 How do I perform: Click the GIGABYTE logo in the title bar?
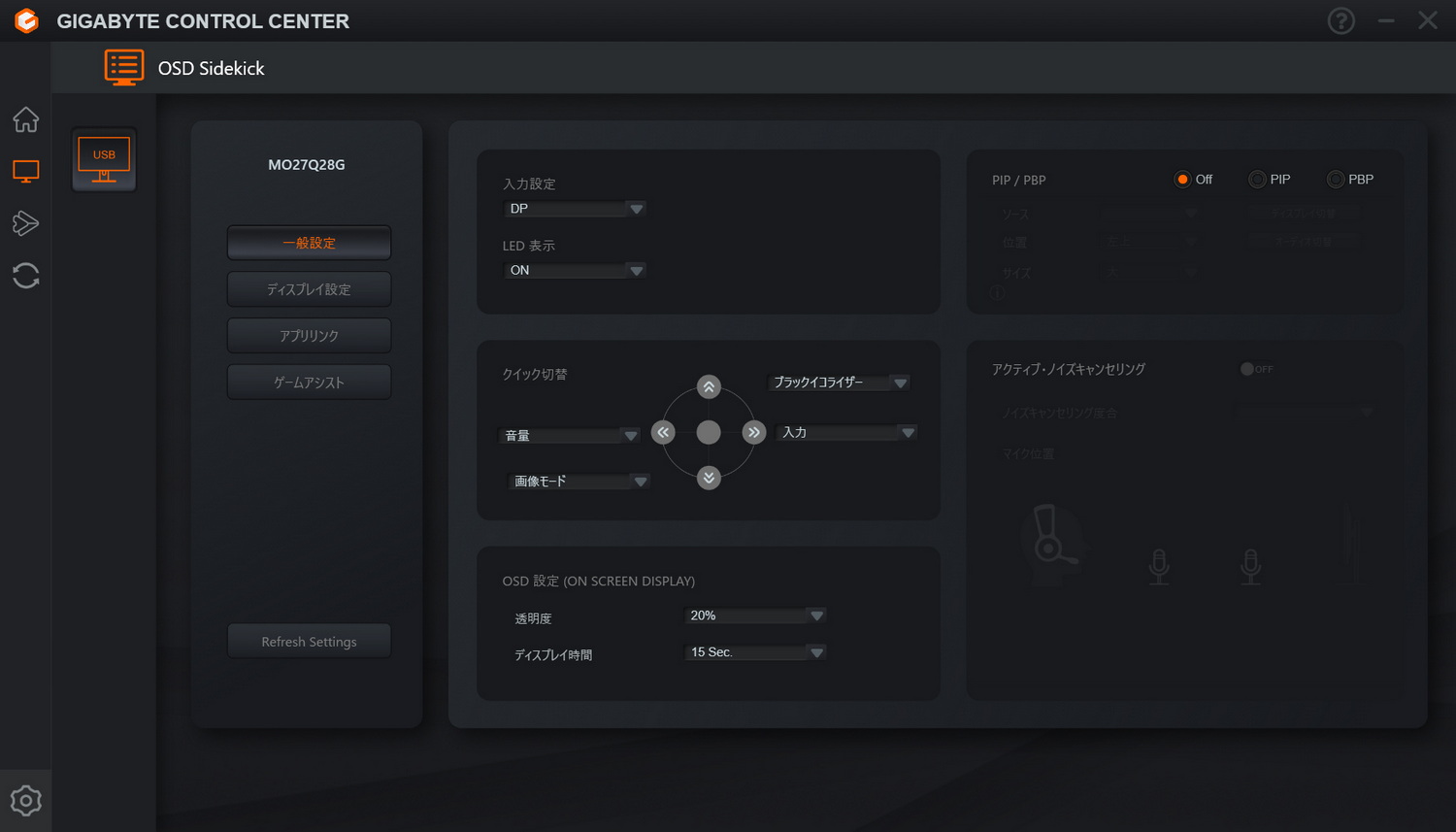26,20
